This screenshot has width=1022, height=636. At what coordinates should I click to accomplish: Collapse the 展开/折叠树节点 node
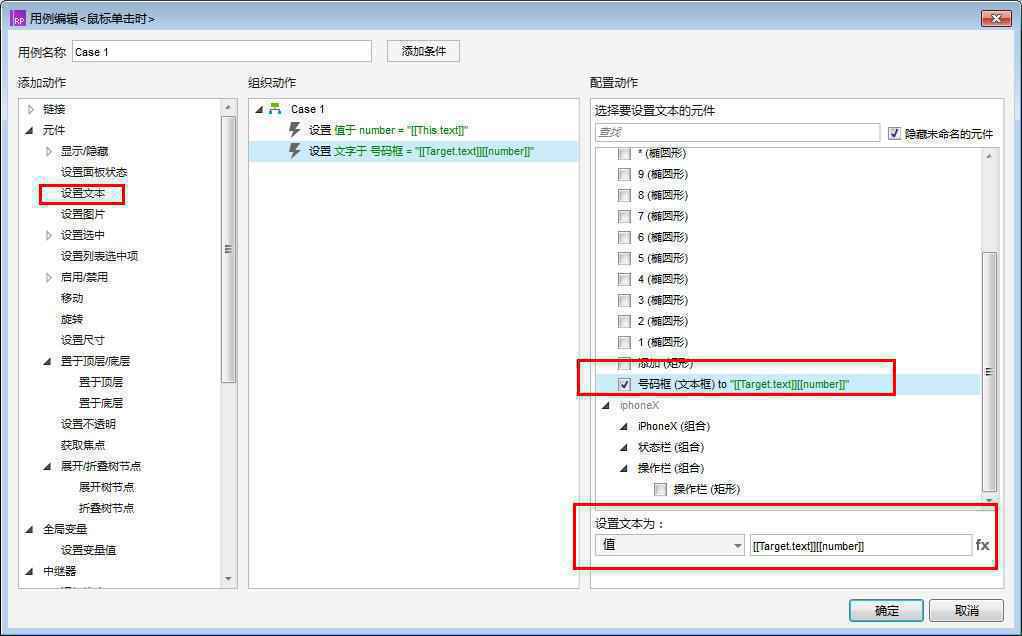pyautogui.click(x=48, y=466)
